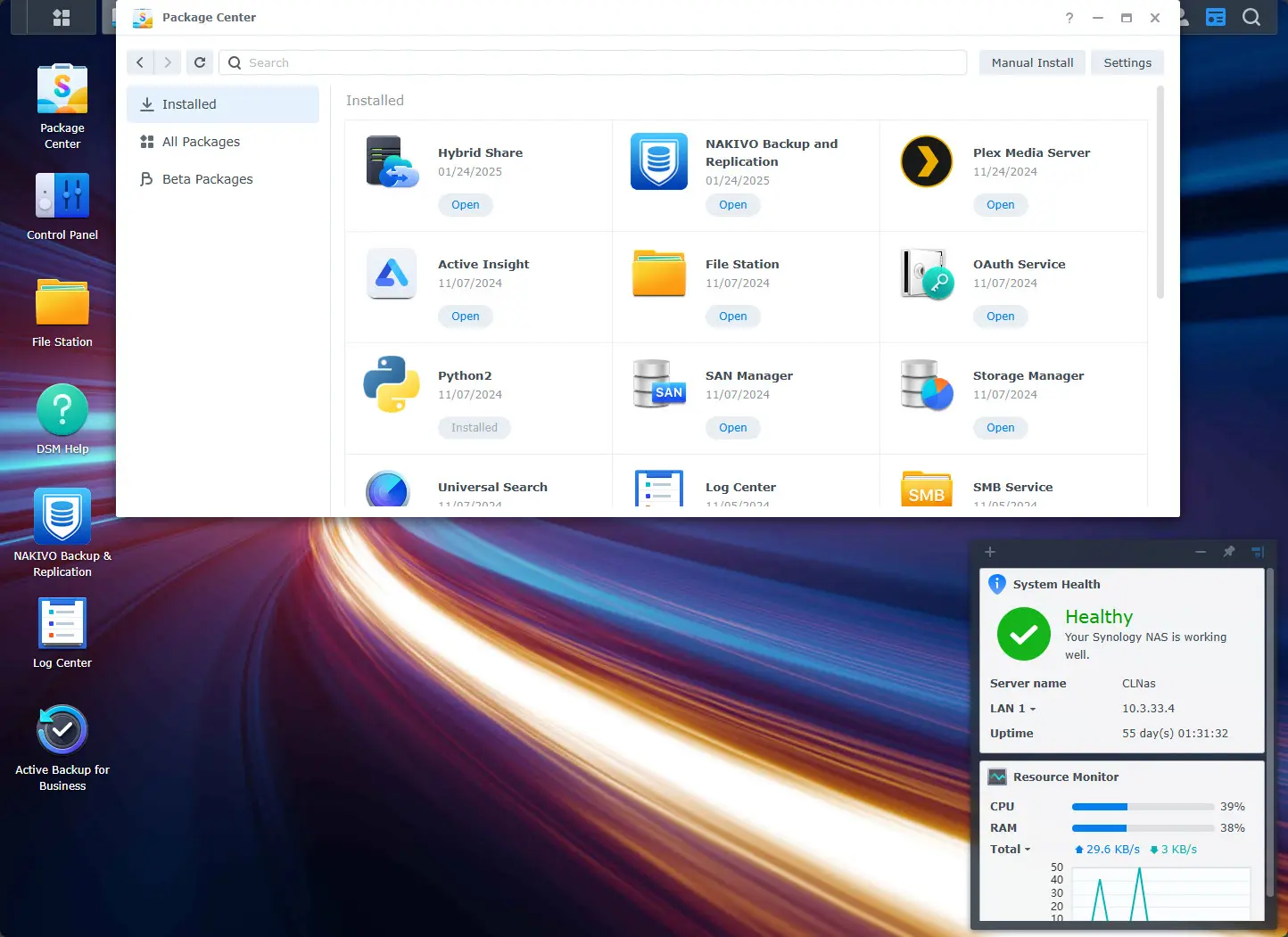Focus the Package Center search field

coord(593,62)
